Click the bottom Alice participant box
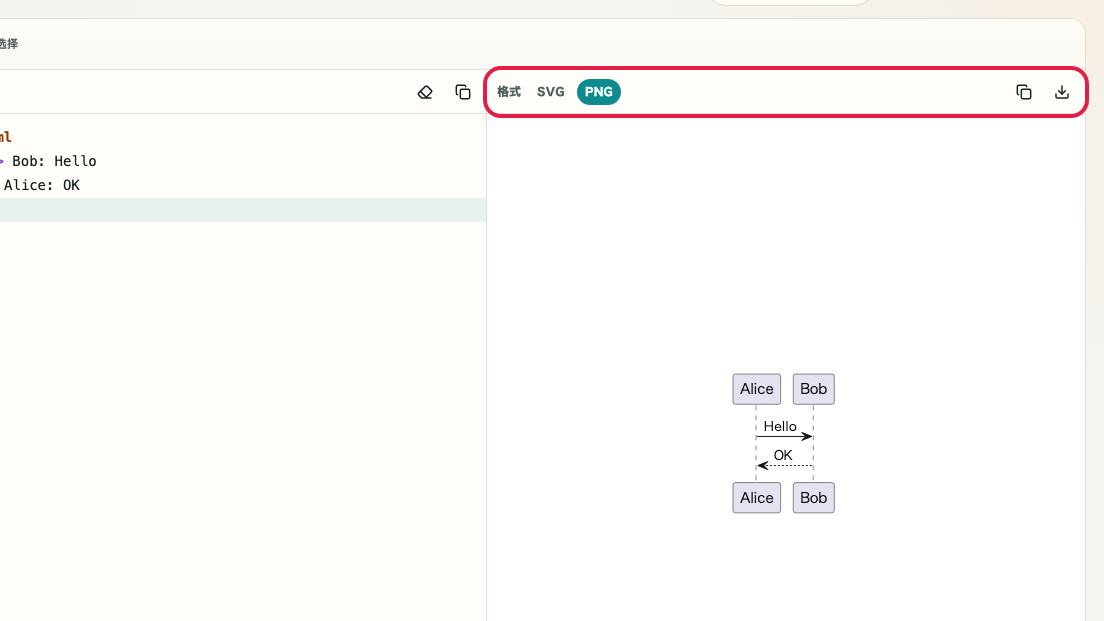 point(757,498)
